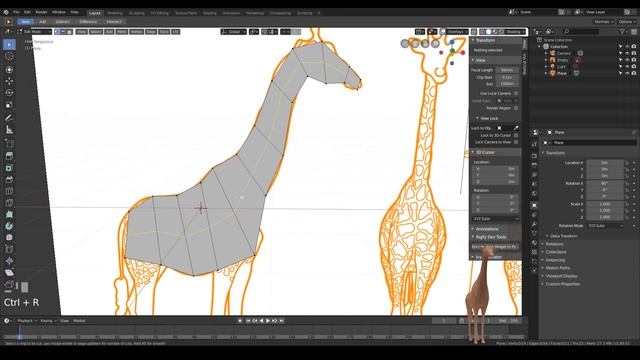The width and height of the screenshot is (640, 360).
Task: Hide the Plane object in viewport
Action: pos(627,73)
